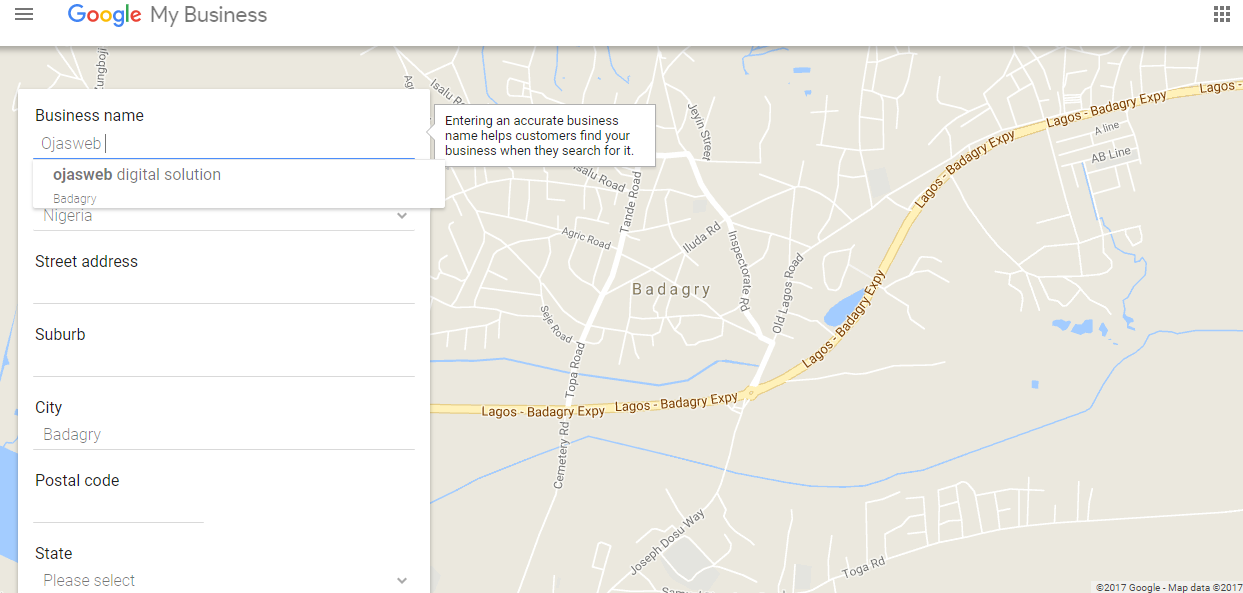
Task: Open the Google apps grid
Action: (1221, 14)
